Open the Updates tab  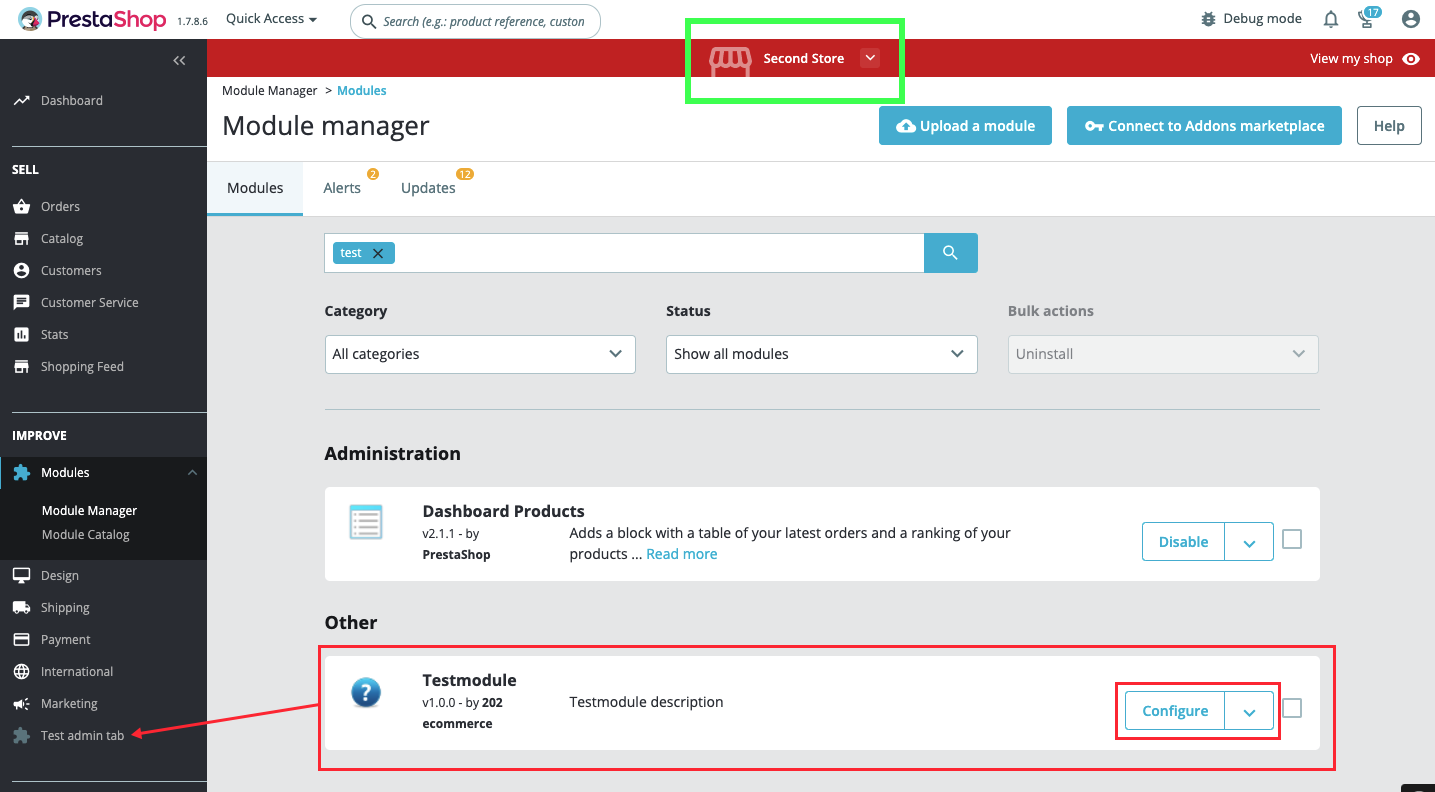pyautogui.click(x=428, y=188)
